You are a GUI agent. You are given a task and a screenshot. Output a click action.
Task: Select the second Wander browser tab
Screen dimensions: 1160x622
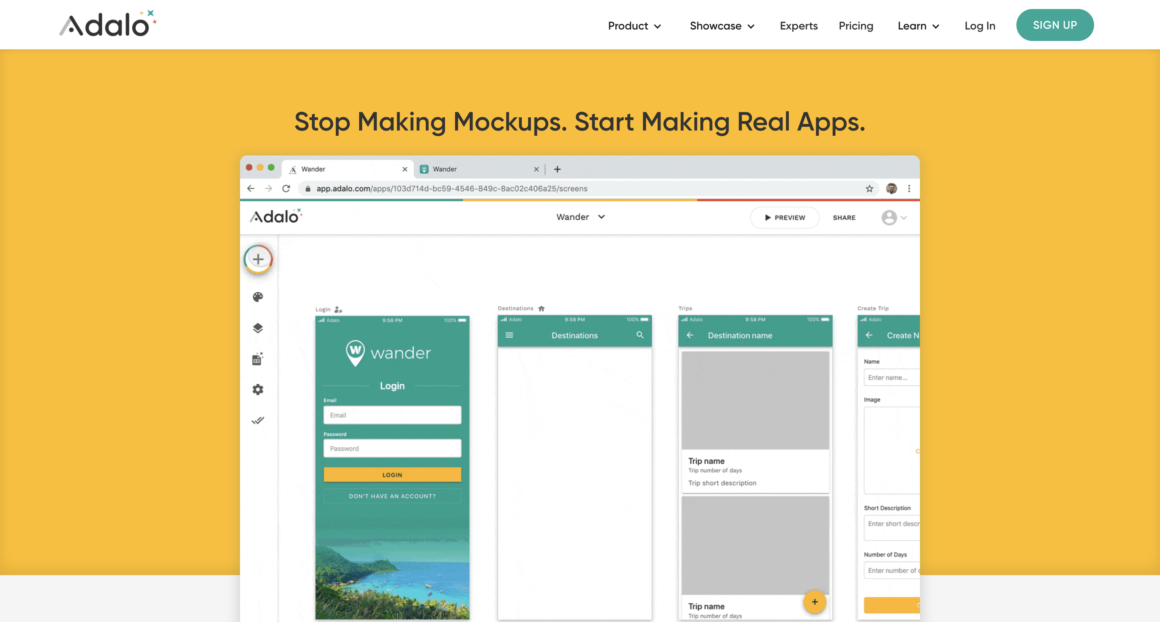(479, 169)
